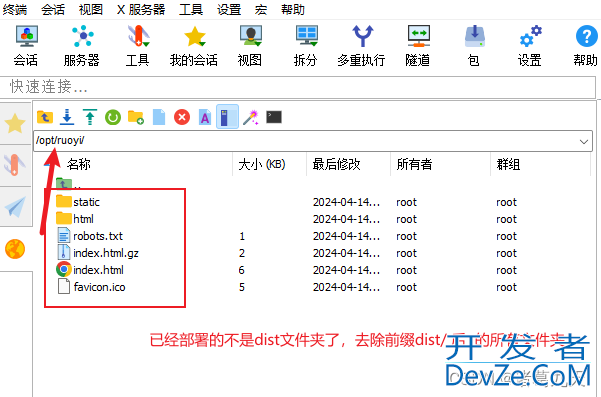The height and width of the screenshot is (397, 601).
Task: Open the 宏 menu
Action: coord(261,9)
